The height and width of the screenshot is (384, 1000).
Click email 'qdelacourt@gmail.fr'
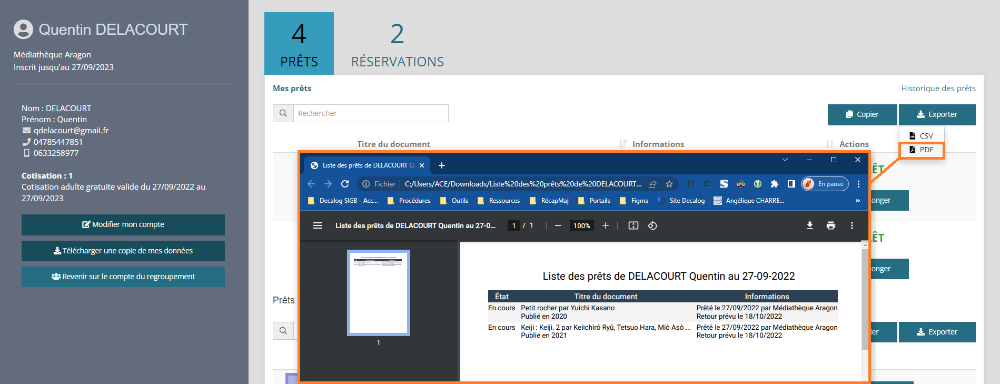tap(71, 130)
